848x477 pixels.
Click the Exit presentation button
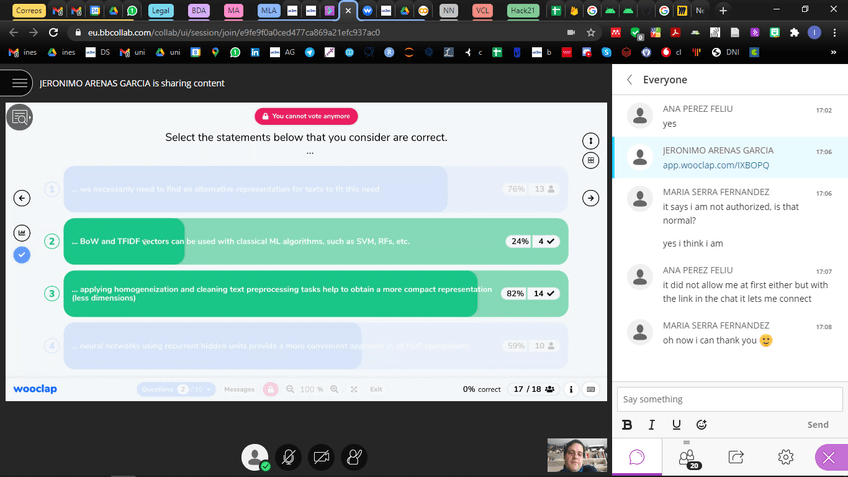376,389
